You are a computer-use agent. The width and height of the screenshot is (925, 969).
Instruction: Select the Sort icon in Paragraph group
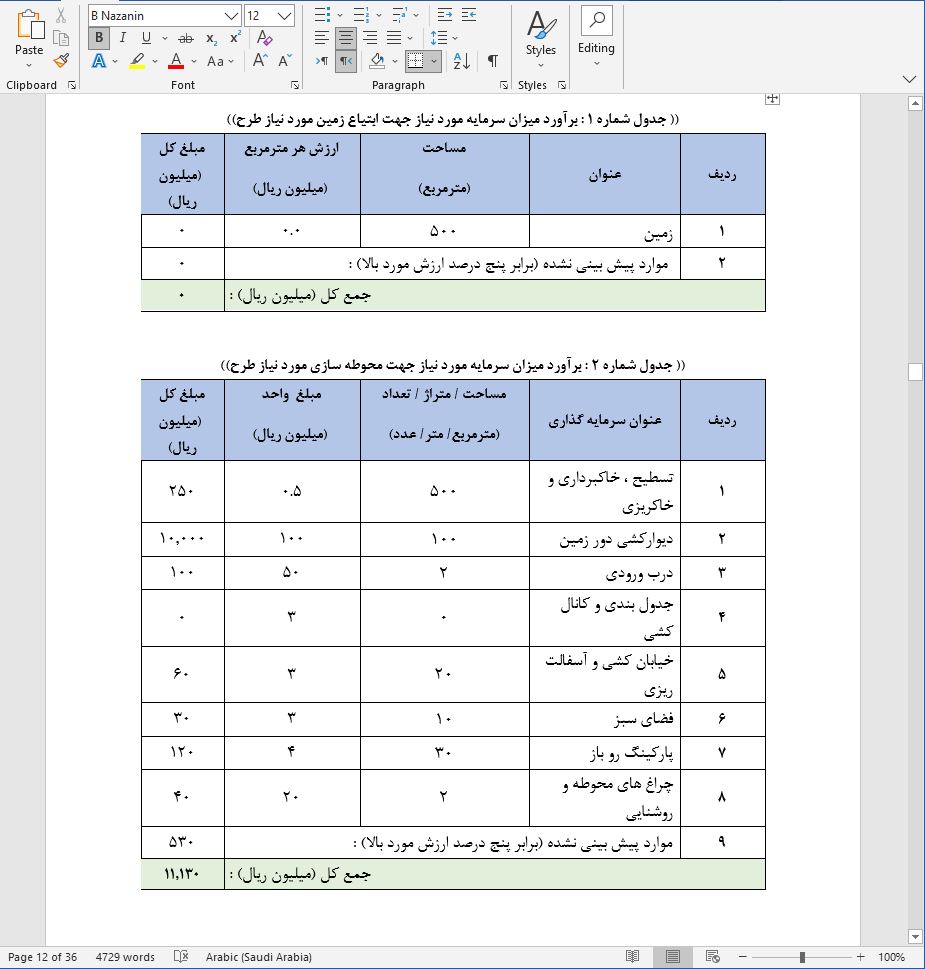click(x=460, y=60)
